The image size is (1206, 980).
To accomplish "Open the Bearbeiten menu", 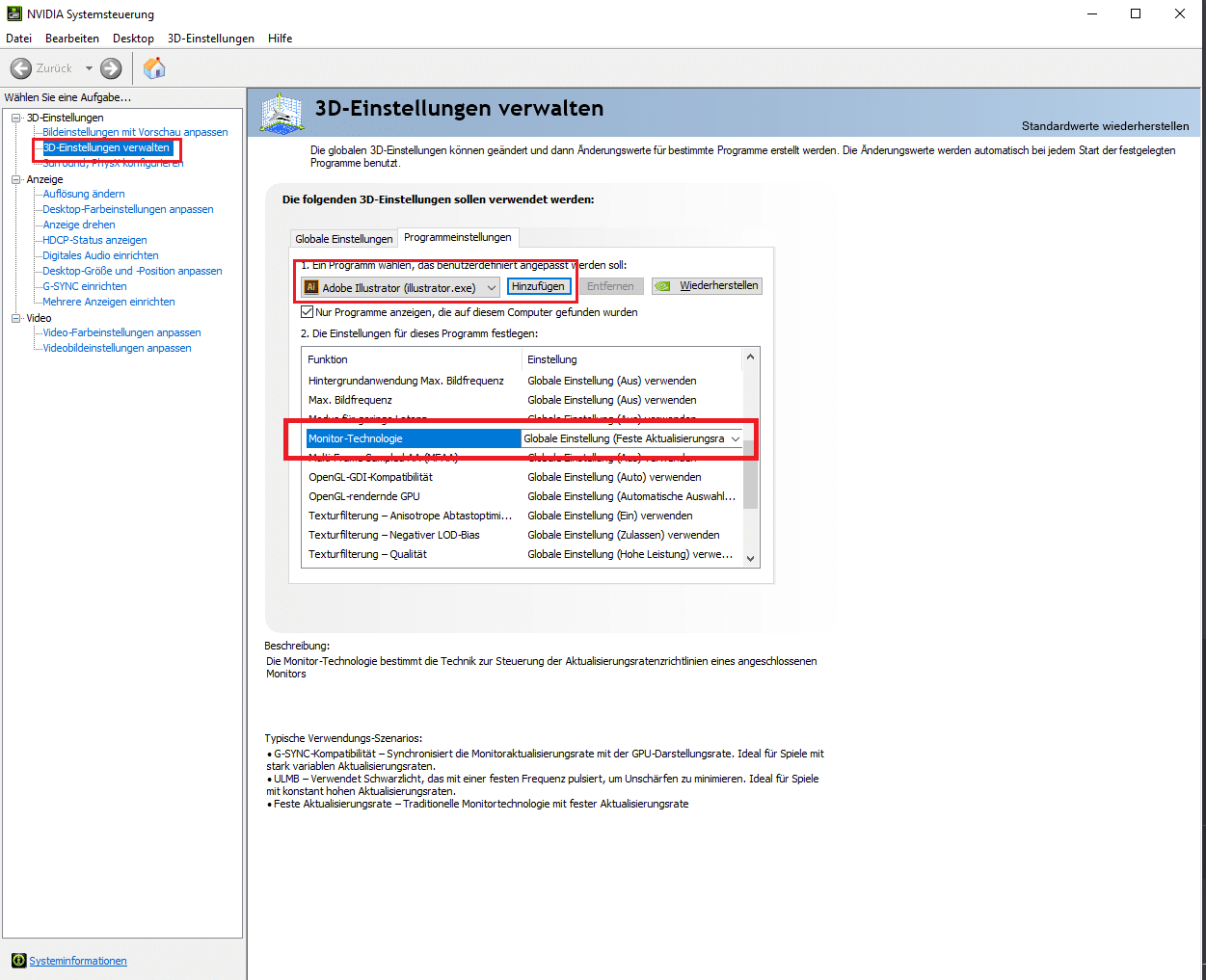I will [72, 39].
